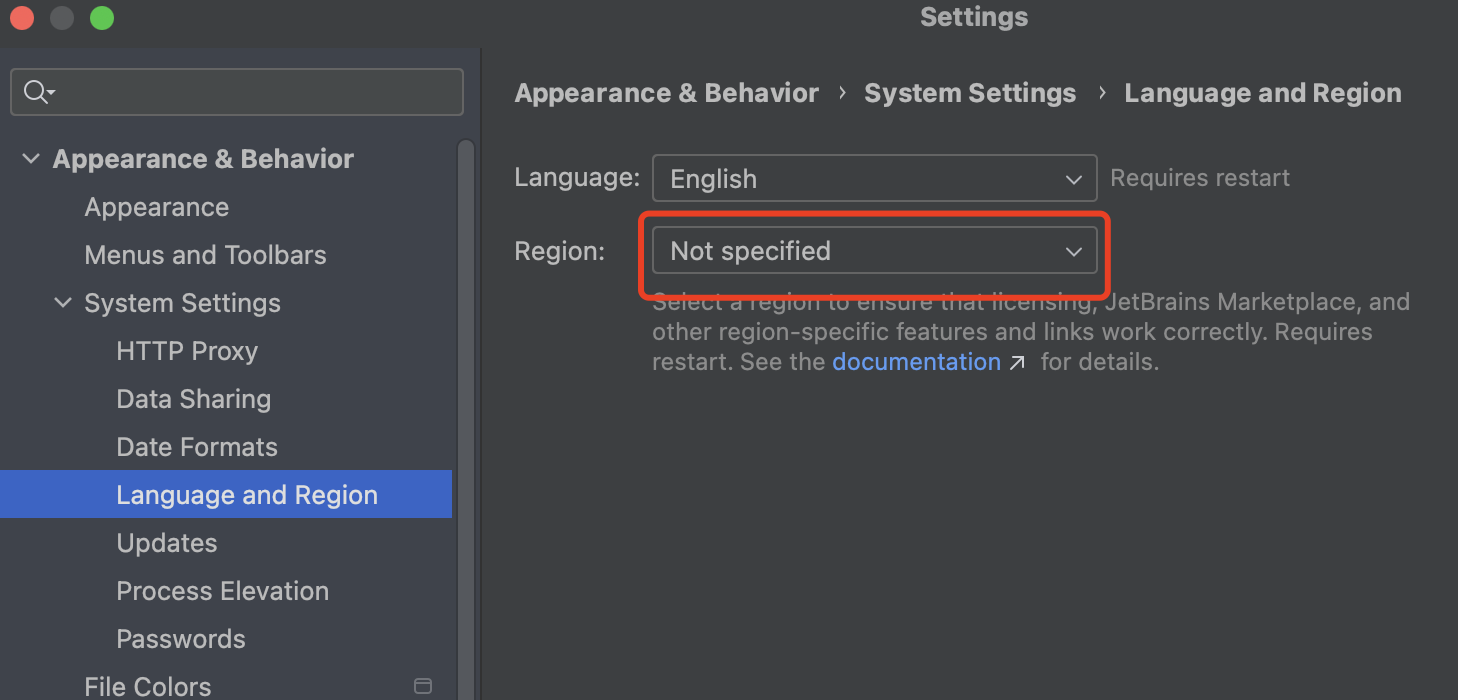Viewport: 1458px width, 700px height.
Task: Click System Settings breadcrumb
Action: coord(970,93)
